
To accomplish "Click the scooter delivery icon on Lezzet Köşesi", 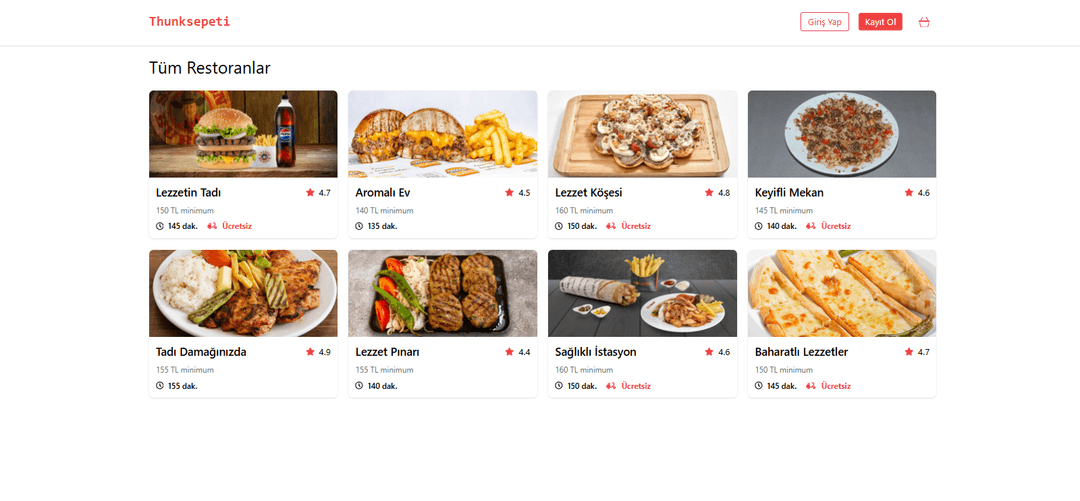I will (x=611, y=226).
